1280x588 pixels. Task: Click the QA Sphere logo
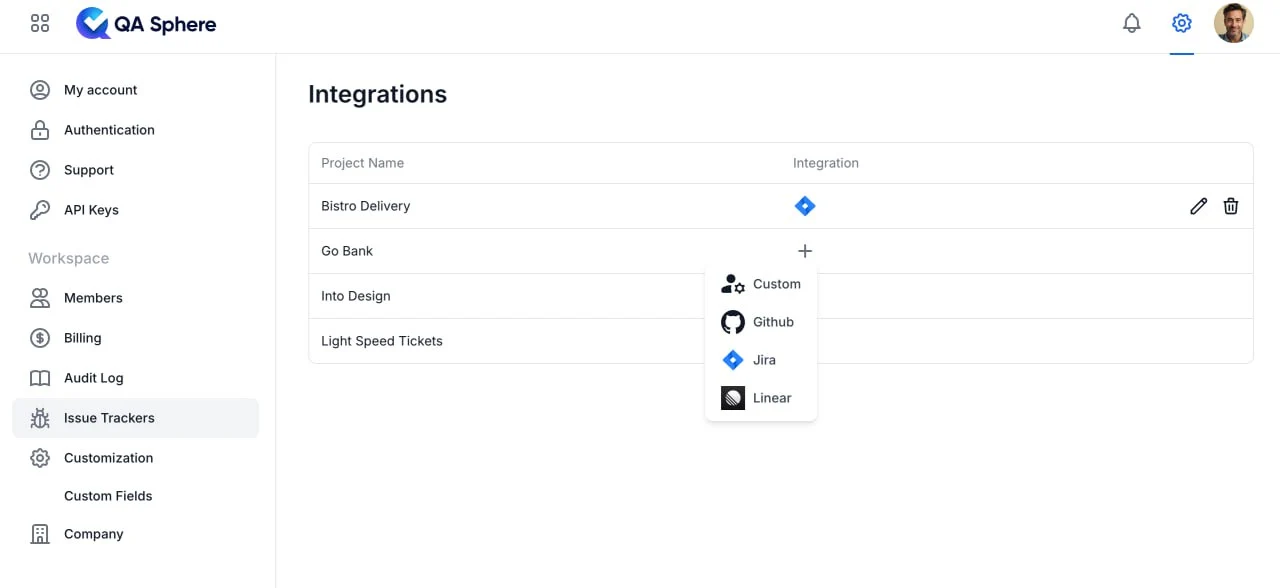pyautogui.click(x=146, y=23)
